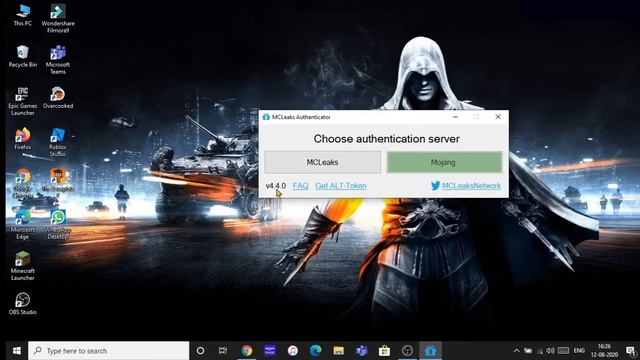Viewport: 640px width, 360px height.
Task: Open the Recycle Bin
Action: (x=23, y=57)
